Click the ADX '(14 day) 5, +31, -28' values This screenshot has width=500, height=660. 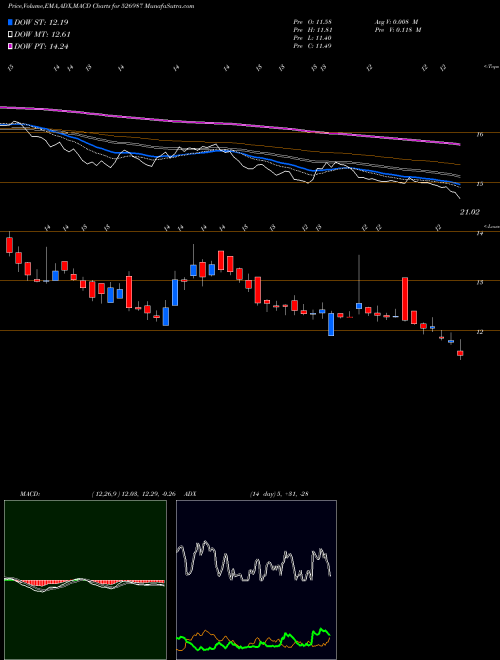(x=279, y=494)
